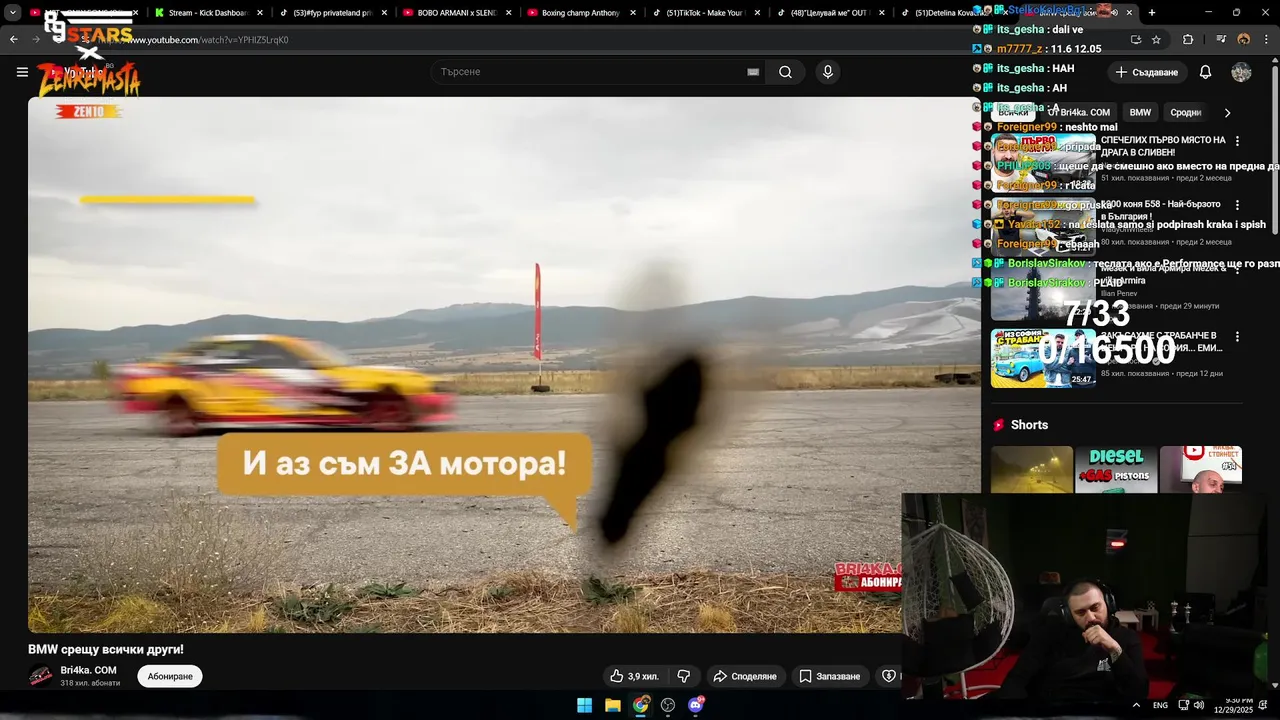This screenshot has width=1280, height=720.
Task: Click the YouTube search magnifier button
Action: (785, 72)
